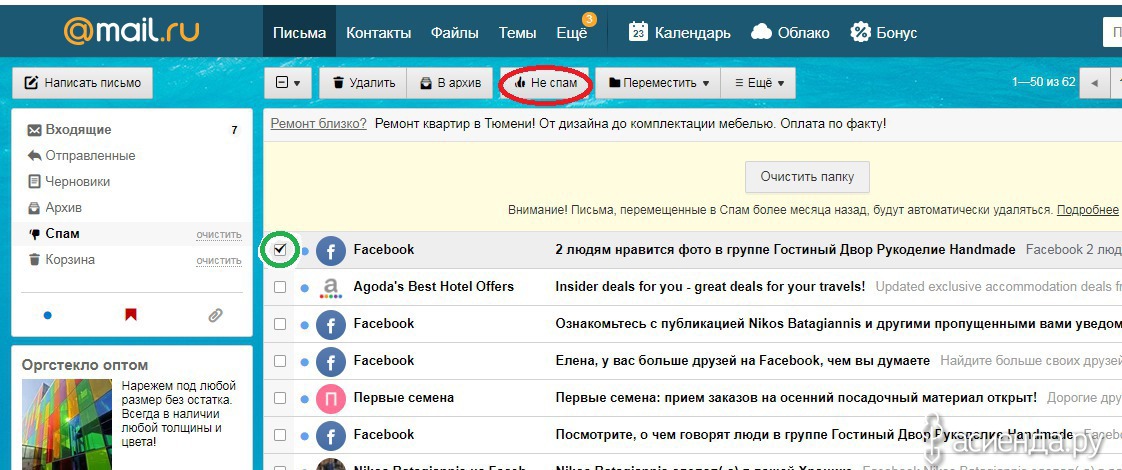Toggle unread dot on '2 людям нравится' email
Screen dimensions: 1122x470
click(304, 250)
